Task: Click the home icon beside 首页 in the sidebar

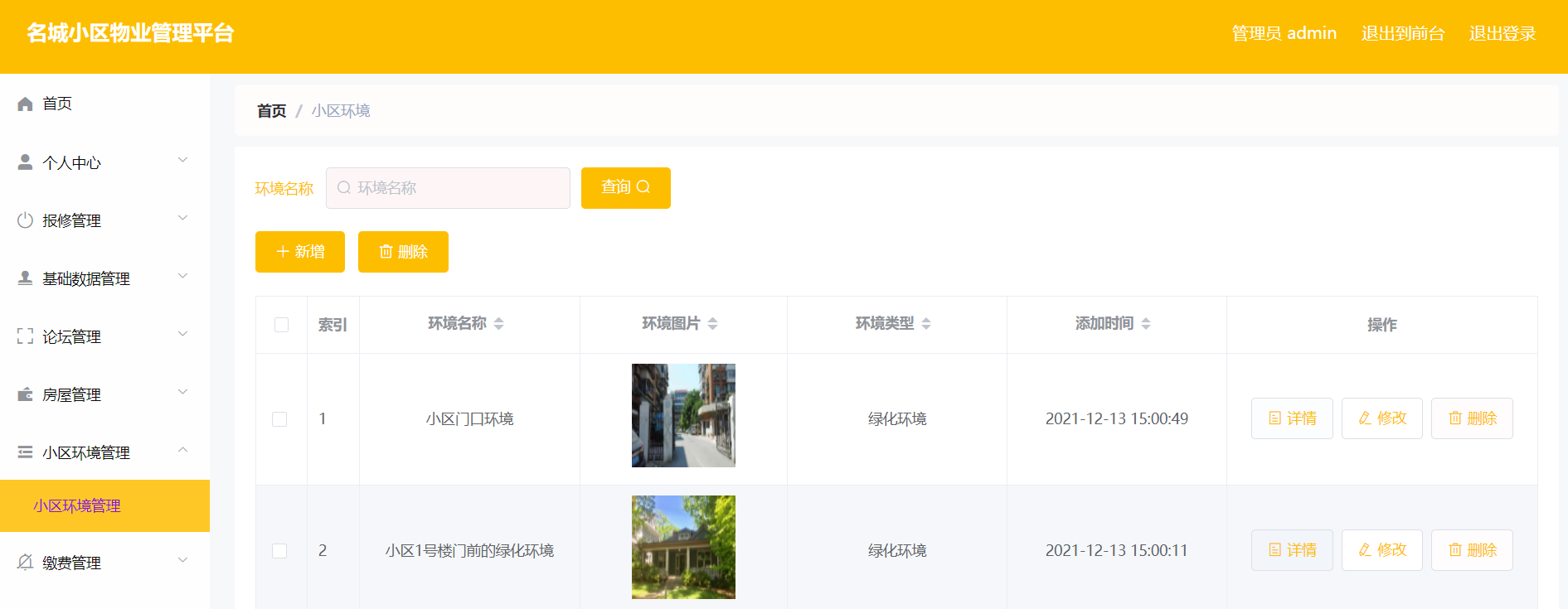Action: 25,104
